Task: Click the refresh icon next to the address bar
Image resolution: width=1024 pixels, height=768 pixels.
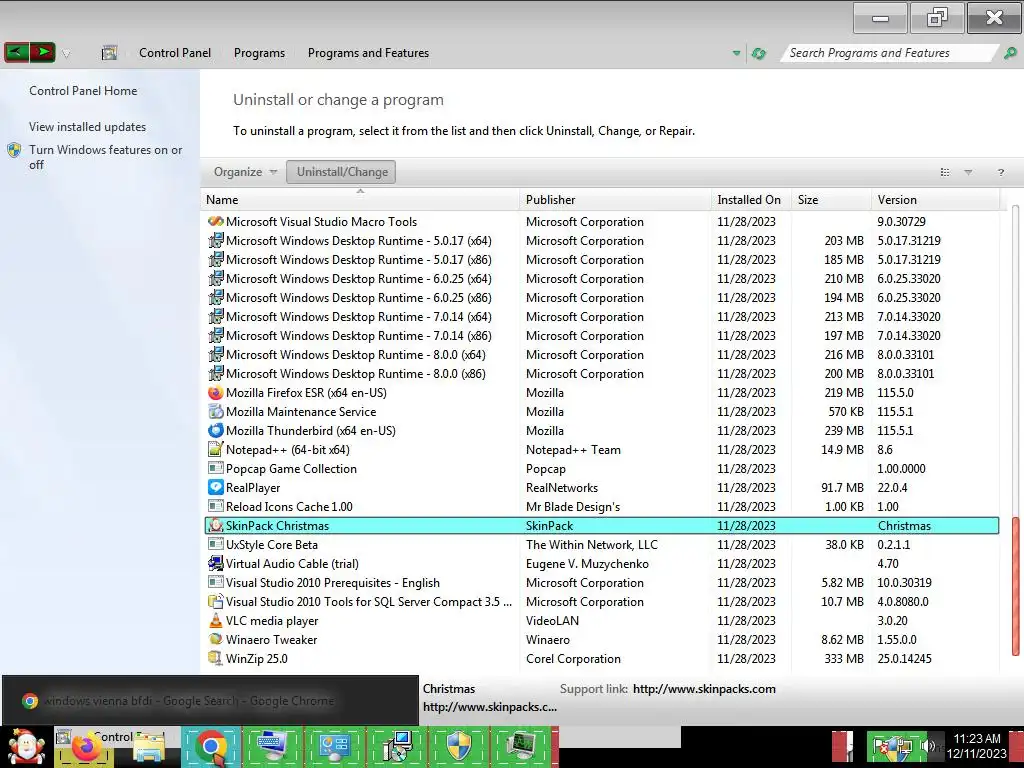Action: click(758, 53)
